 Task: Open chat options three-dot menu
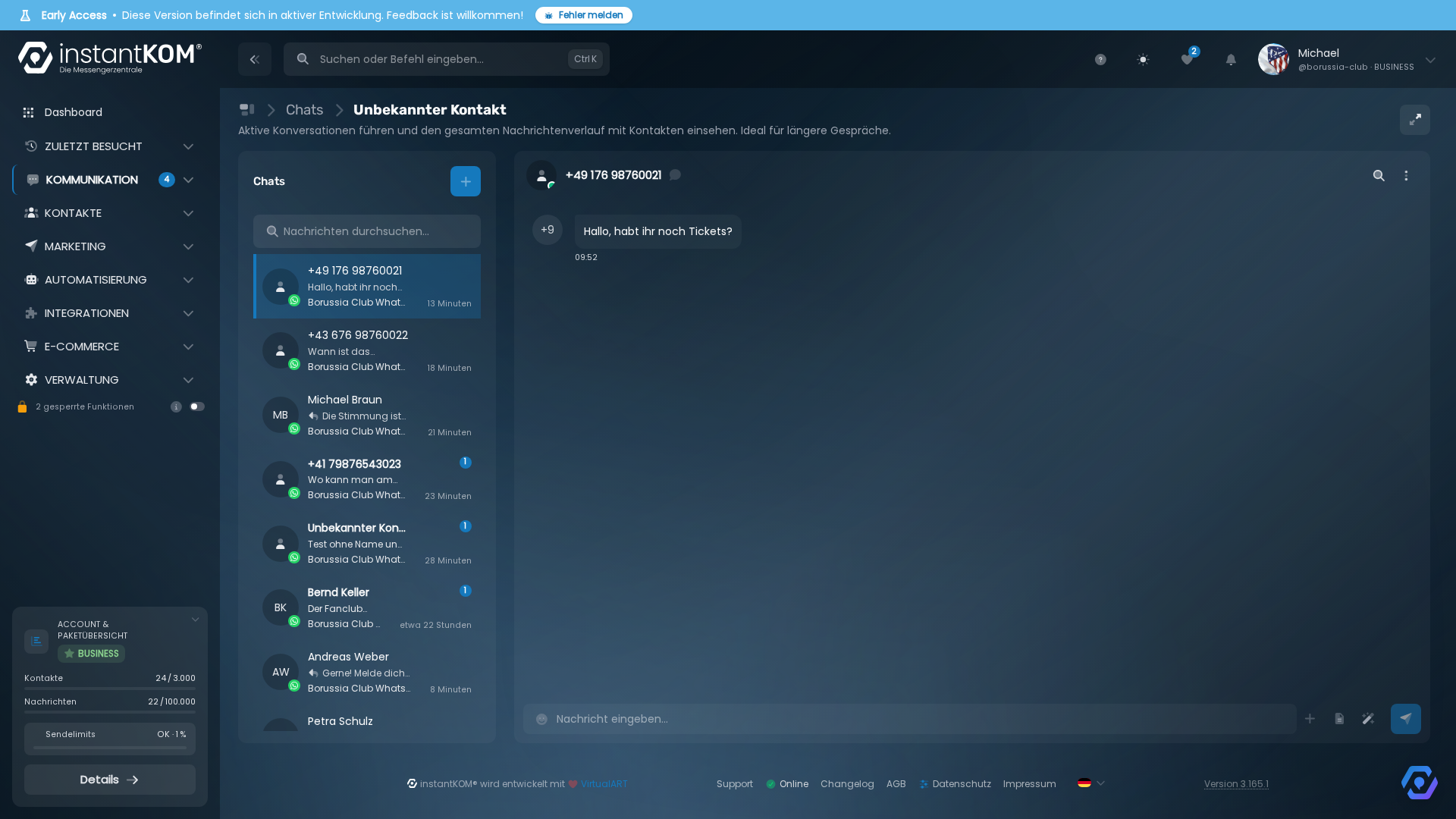coord(1406,175)
